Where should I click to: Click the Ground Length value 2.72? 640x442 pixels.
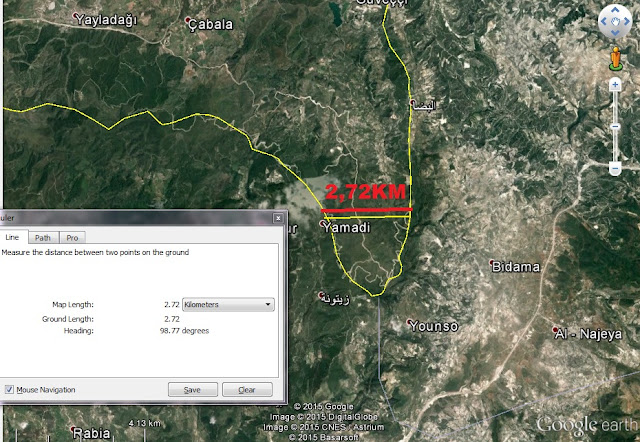coord(172,319)
